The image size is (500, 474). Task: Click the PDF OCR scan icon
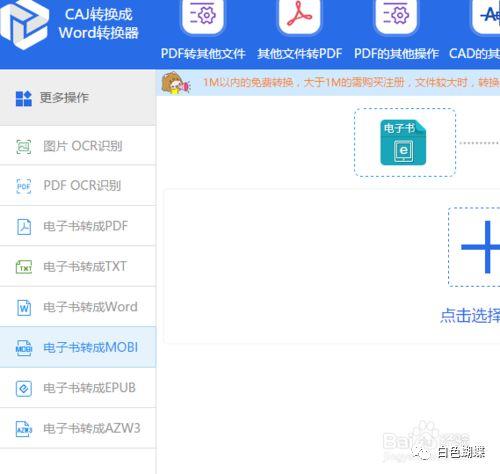(x=24, y=186)
